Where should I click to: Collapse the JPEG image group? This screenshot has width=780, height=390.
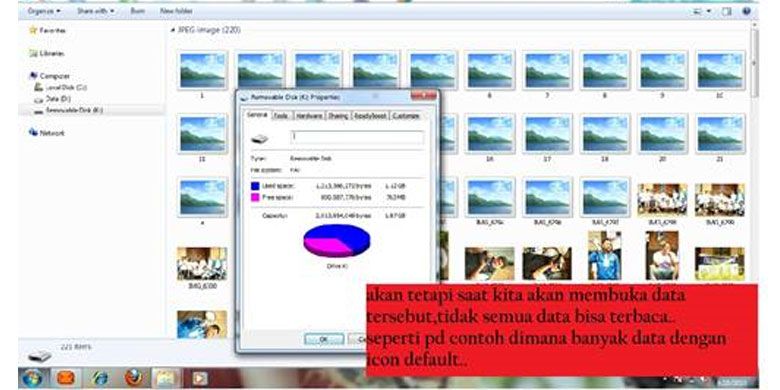pyautogui.click(x=173, y=30)
